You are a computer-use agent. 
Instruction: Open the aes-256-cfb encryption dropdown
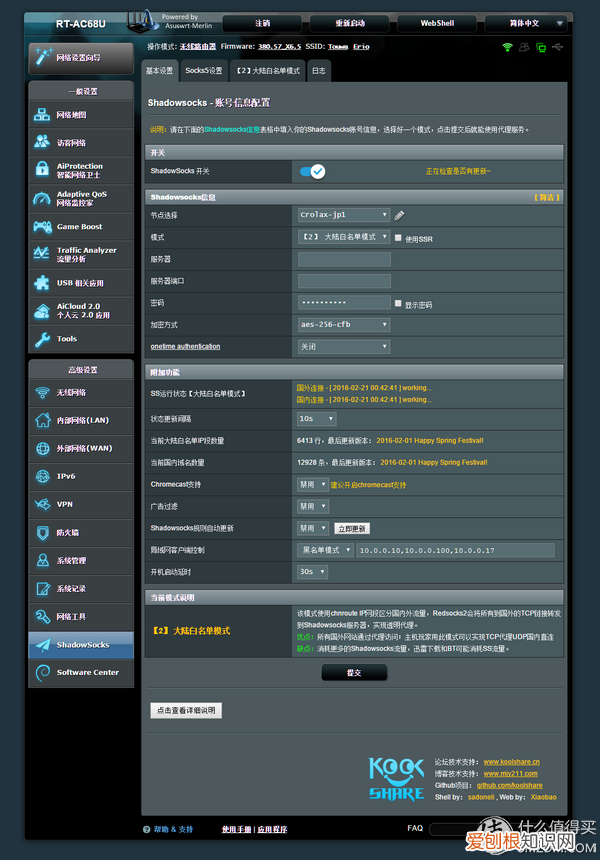(x=343, y=325)
